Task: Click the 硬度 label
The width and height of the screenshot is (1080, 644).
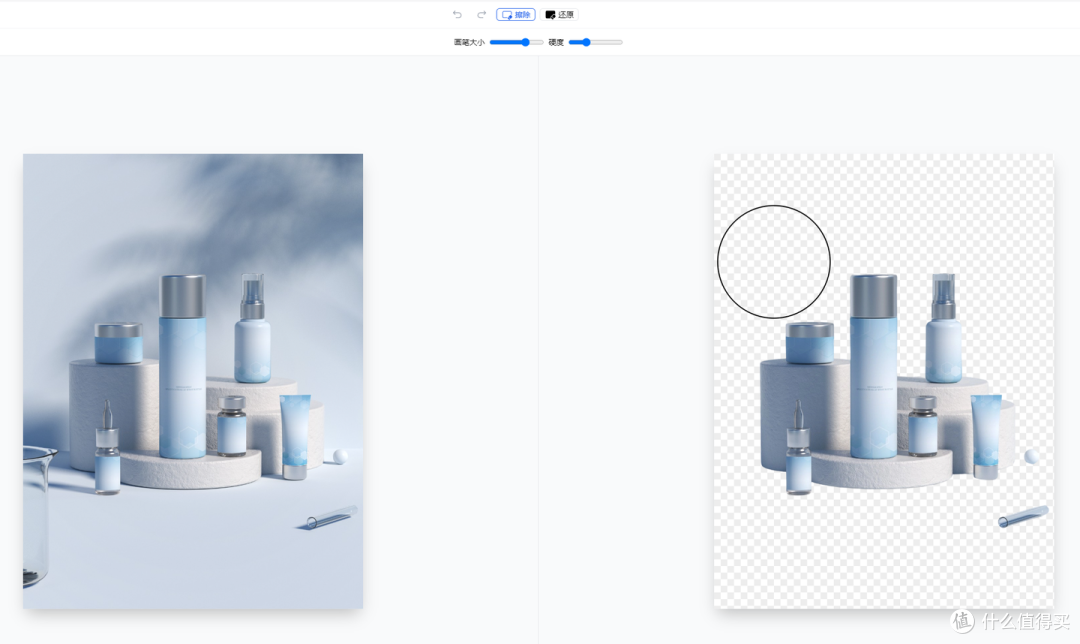Action: click(x=556, y=42)
